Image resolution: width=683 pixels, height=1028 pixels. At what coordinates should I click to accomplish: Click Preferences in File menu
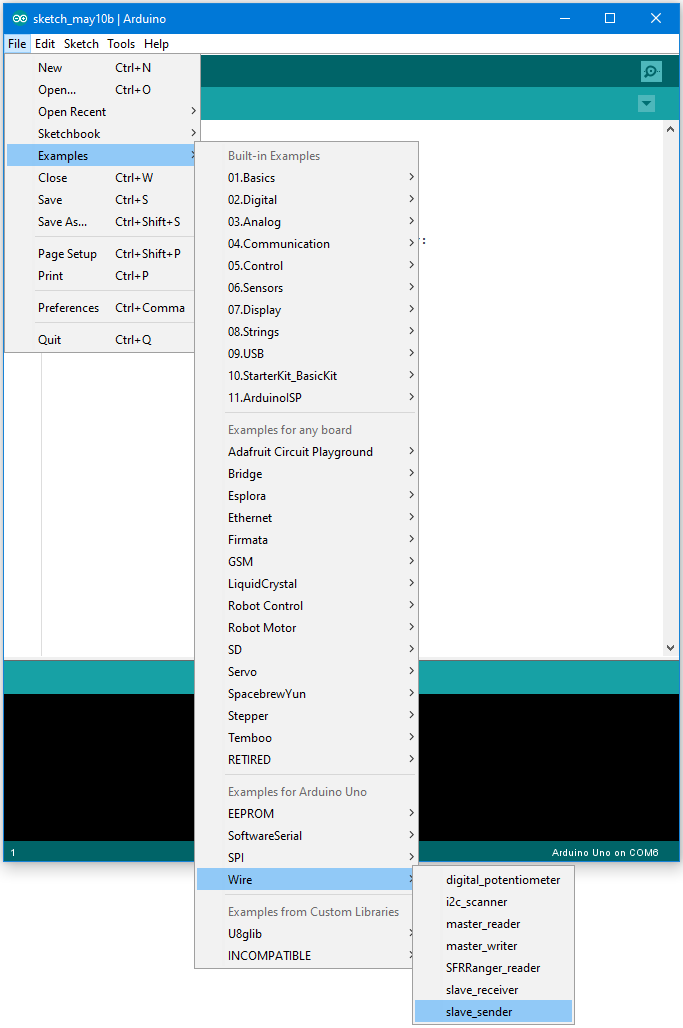tap(68, 308)
